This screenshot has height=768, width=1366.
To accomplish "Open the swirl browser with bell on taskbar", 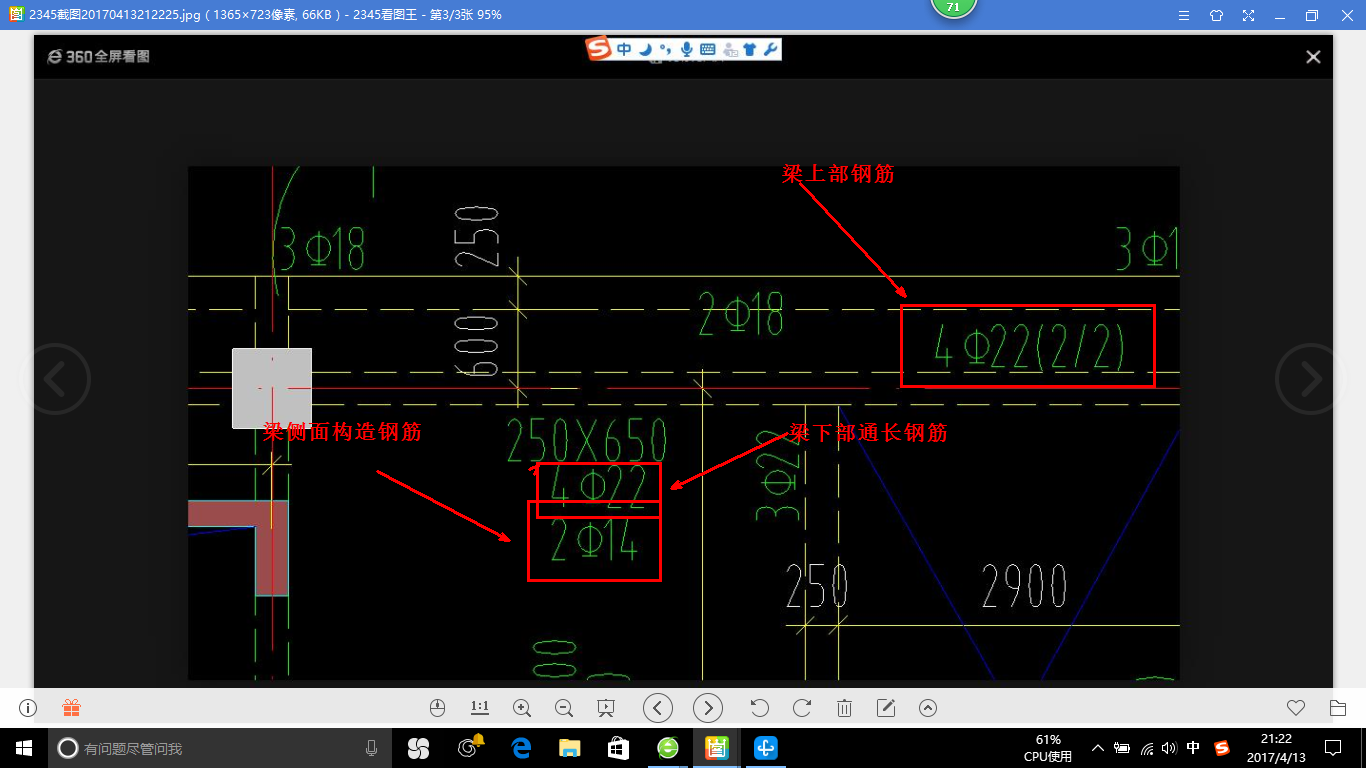I will 469,748.
